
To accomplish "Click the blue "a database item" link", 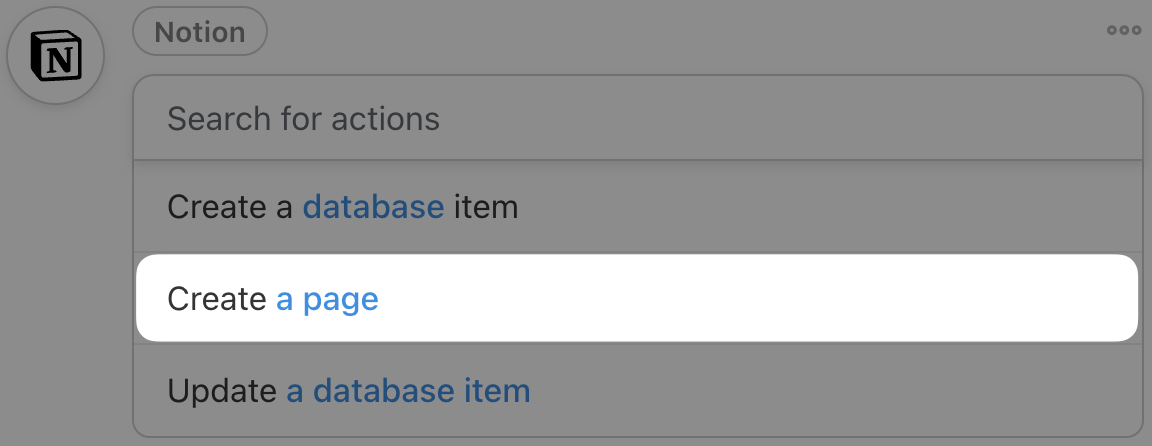I will pyautogui.click(x=408, y=390).
